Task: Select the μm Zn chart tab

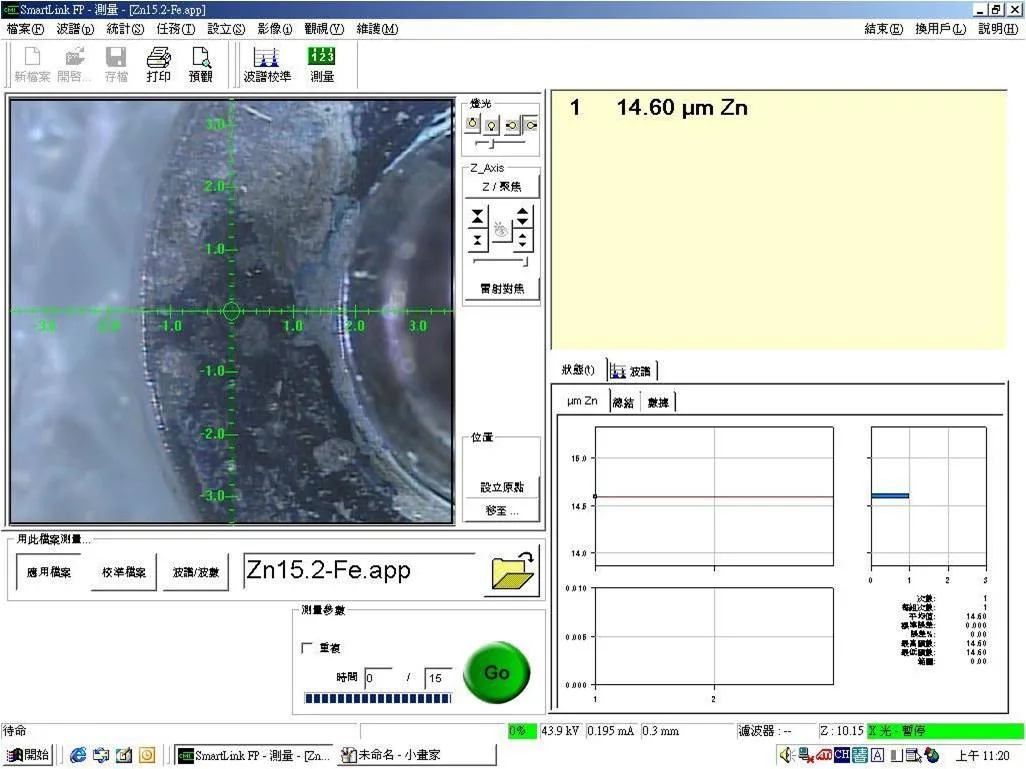Action: point(582,401)
